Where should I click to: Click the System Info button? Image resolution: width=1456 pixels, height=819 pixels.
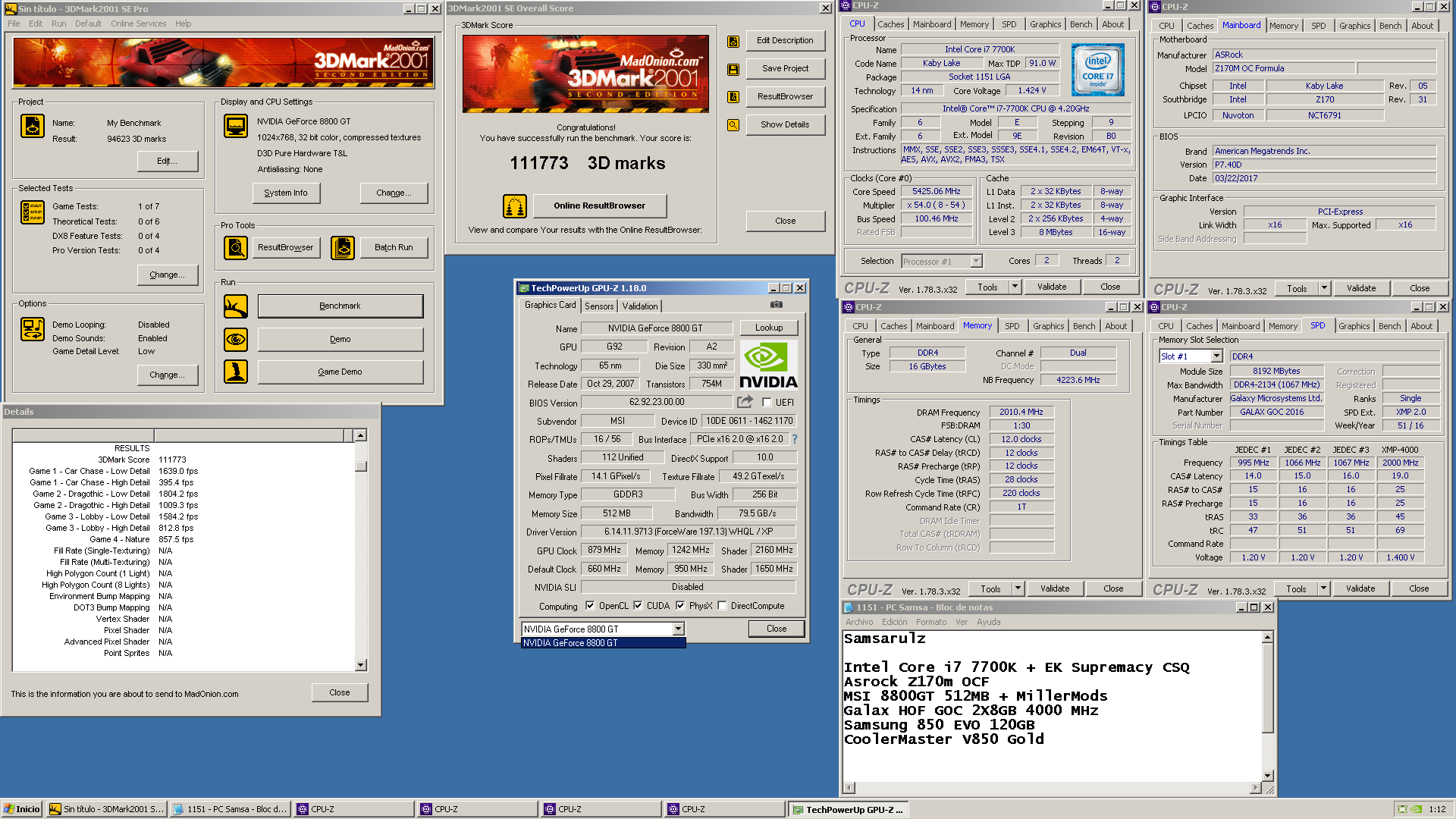point(286,193)
